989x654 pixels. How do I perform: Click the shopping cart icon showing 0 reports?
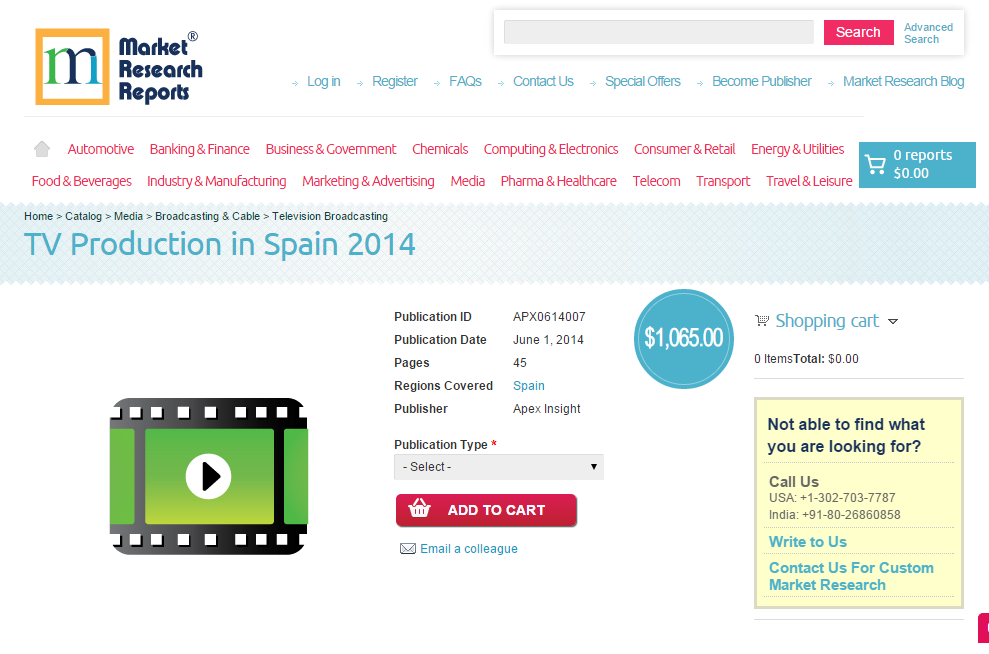(877, 163)
